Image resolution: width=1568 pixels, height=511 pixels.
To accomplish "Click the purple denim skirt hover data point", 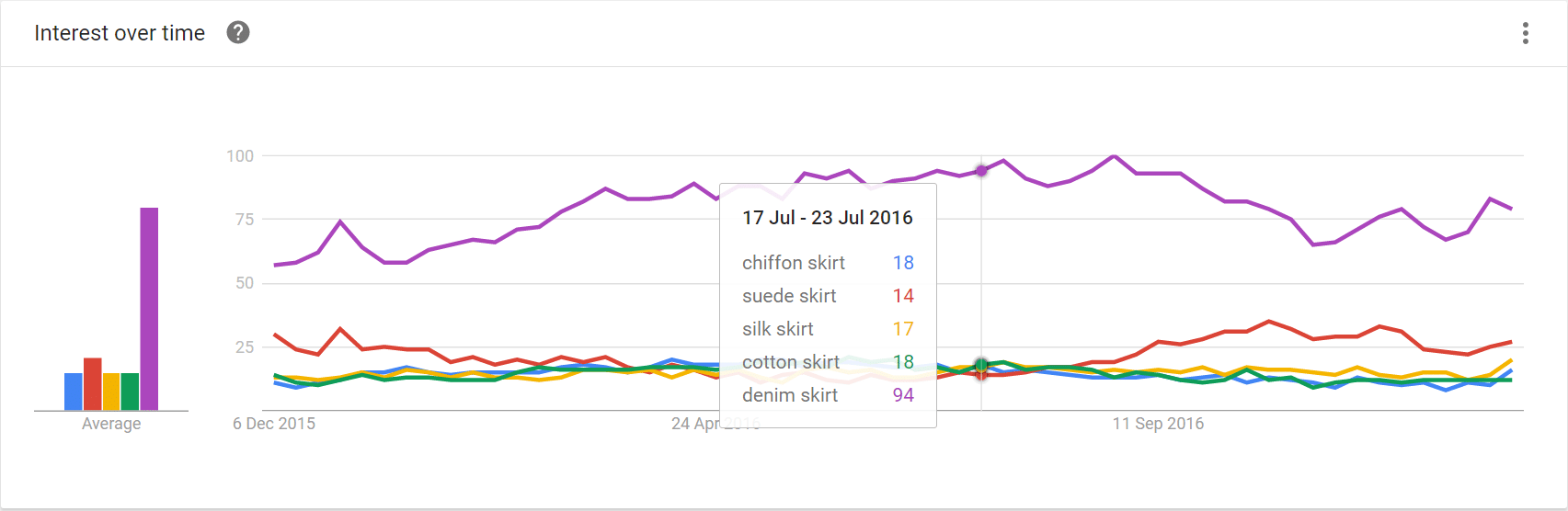I will 981,170.
